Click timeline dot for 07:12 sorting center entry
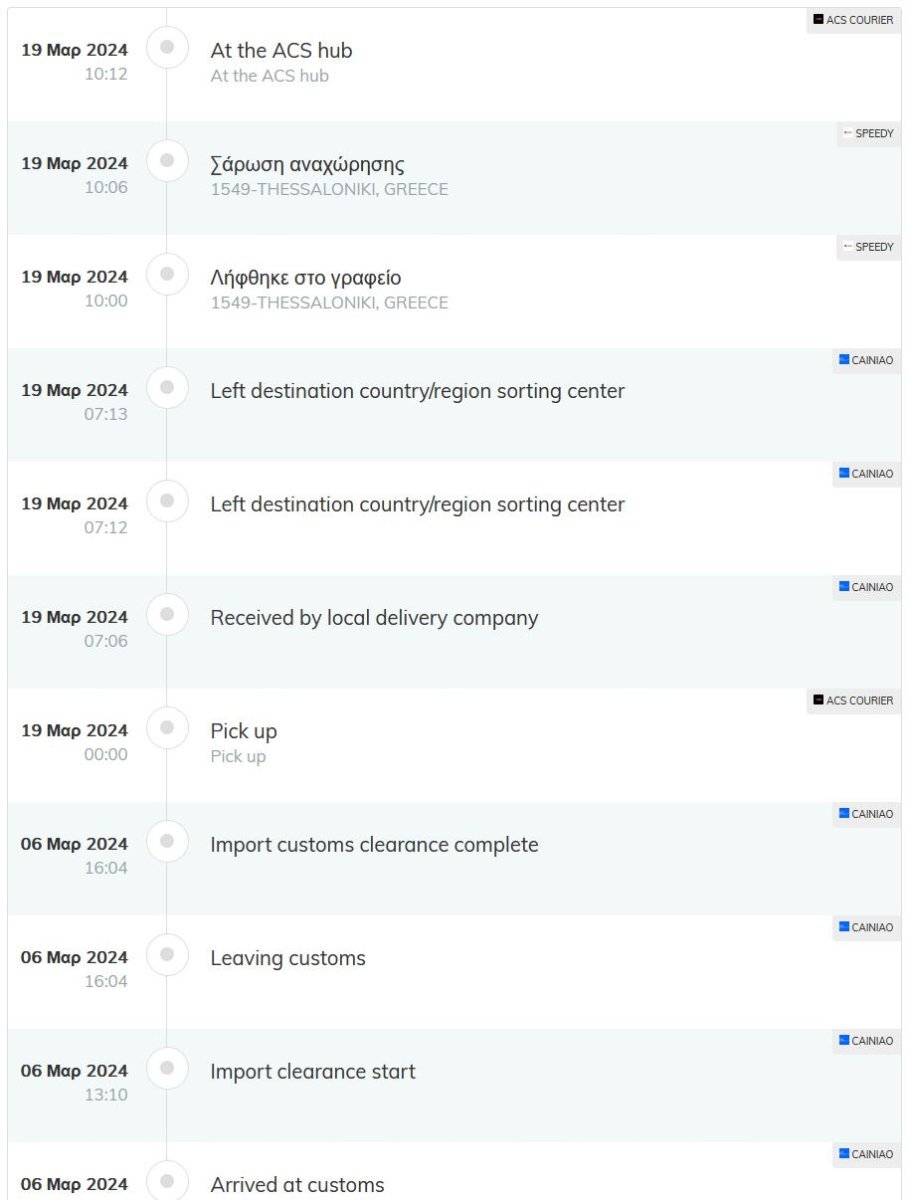The image size is (908, 1200). (x=167, y=500)
